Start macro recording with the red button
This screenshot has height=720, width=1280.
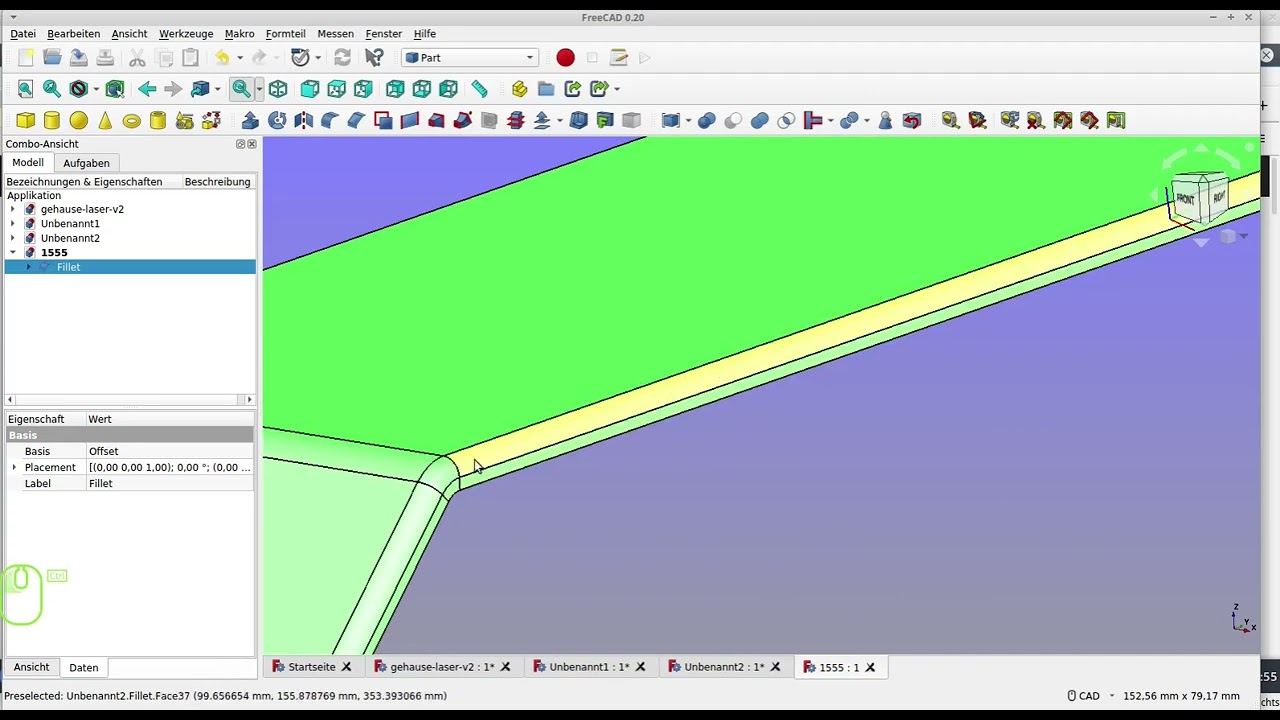tap(565, 58)
